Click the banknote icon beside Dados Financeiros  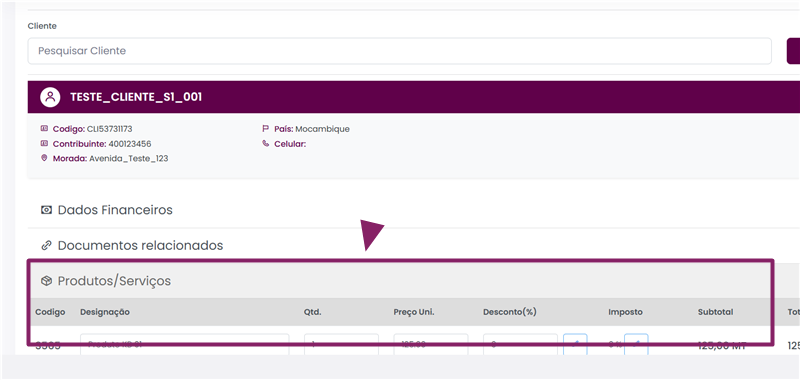coord(46,210)
